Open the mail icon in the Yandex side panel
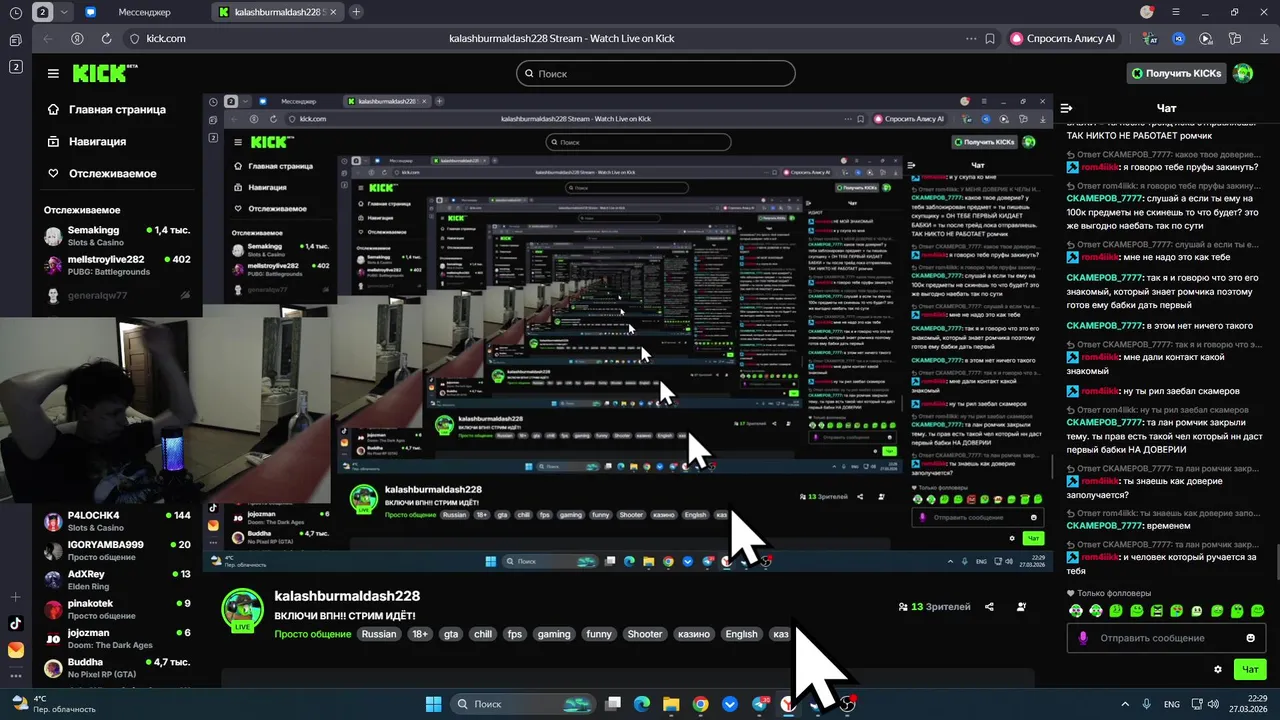The height and width of the screenshot is (720, 1280). coord(15,650)
